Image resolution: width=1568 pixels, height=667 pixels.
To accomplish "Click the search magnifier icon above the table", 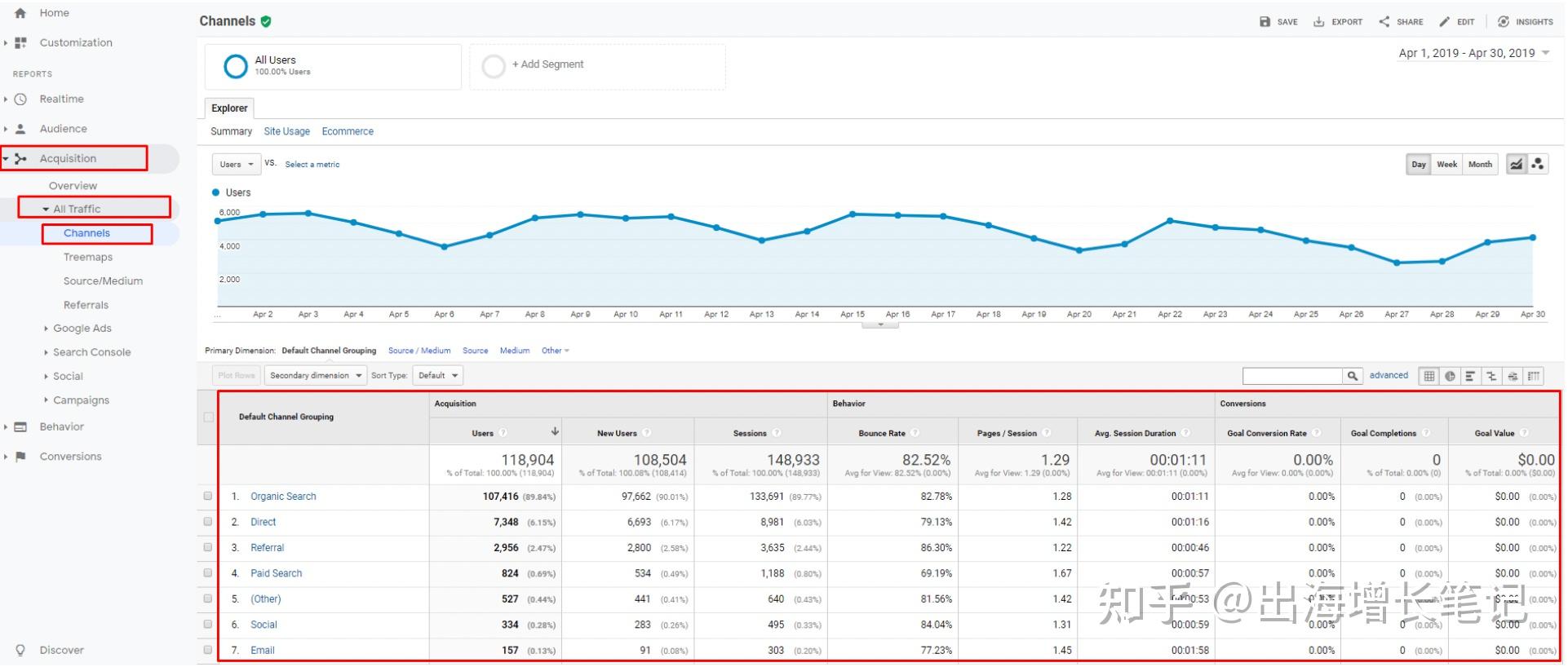I will pos(1353,376).
